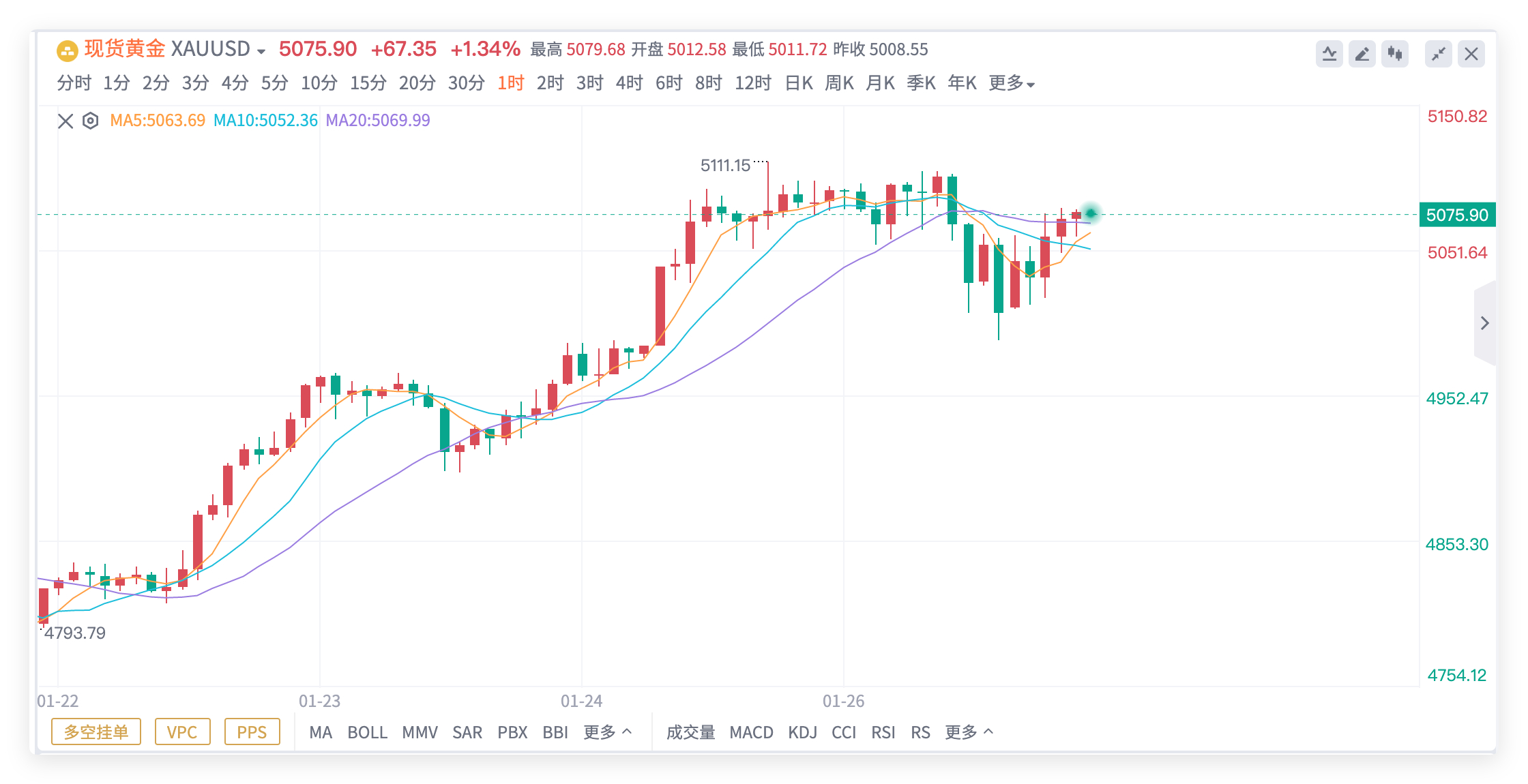The width and height of the screenshot is (1528, 784).
Task: Expand 更多 timeframe options dropdown
Action: 1012,83
